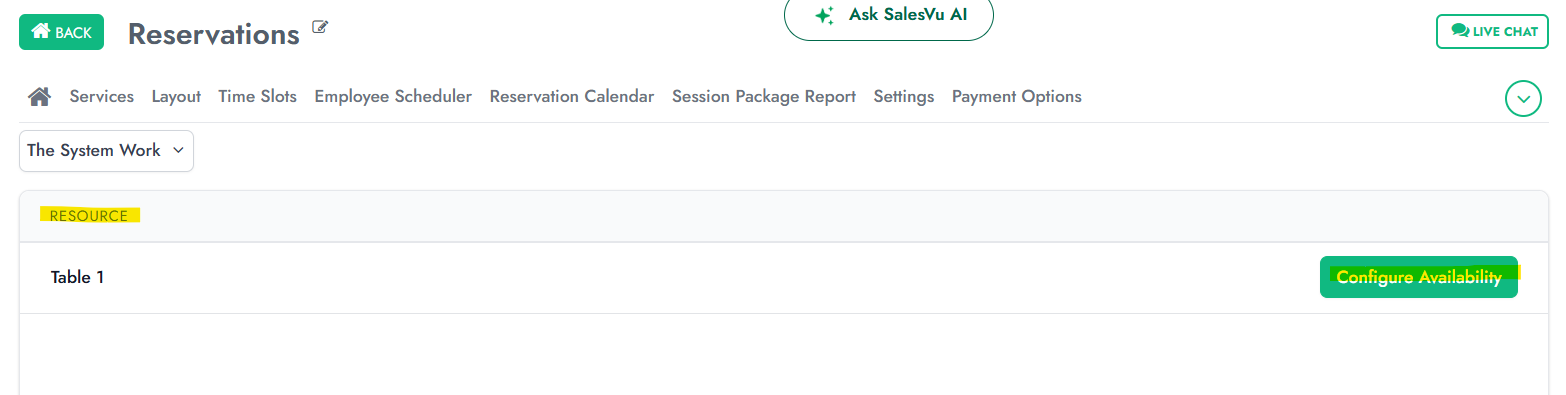The width and height of the screenshot is (1566, 395).
Task: Open the Services tab
Action: pos(102,96)
